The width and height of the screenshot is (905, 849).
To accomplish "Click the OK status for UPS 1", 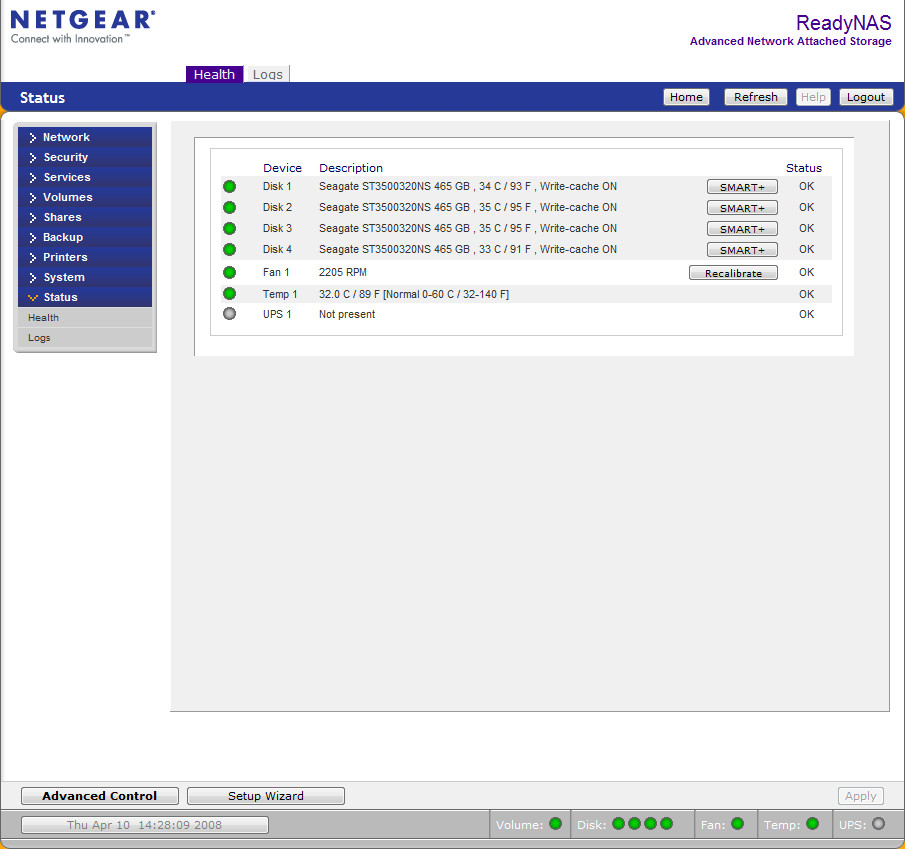I will [806, 315].
